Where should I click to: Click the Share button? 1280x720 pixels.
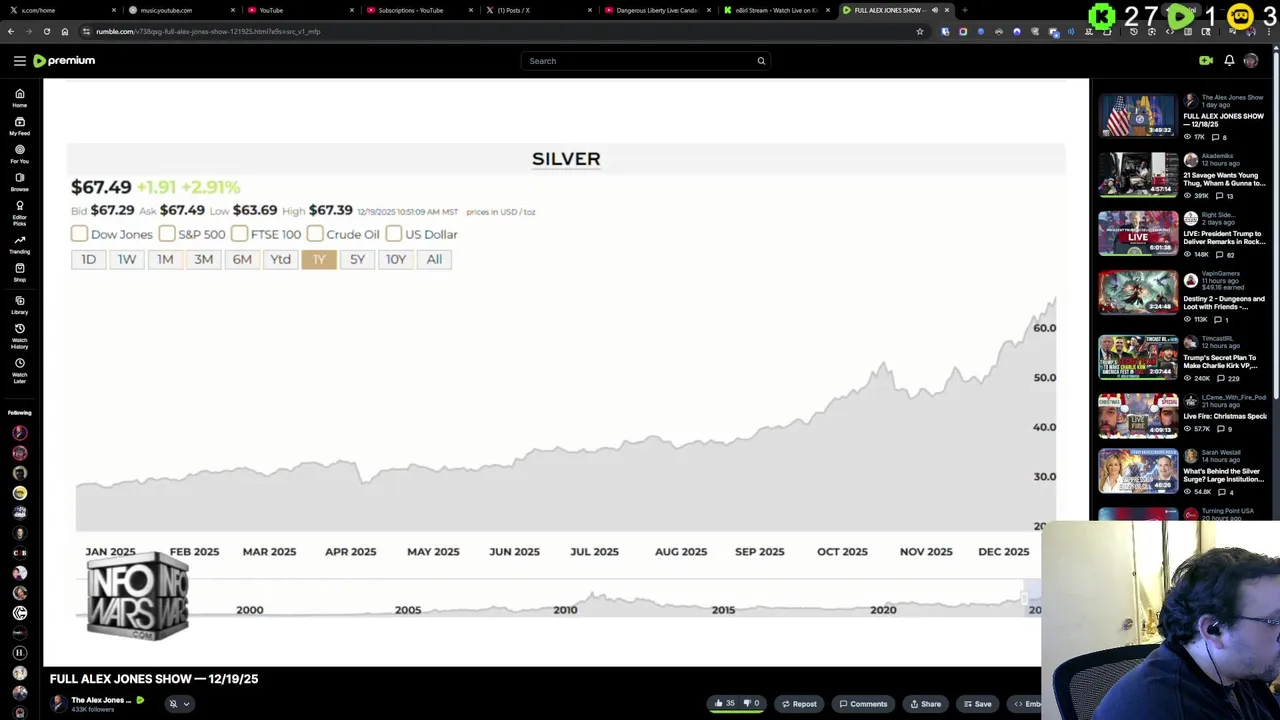tap(925, 703)
